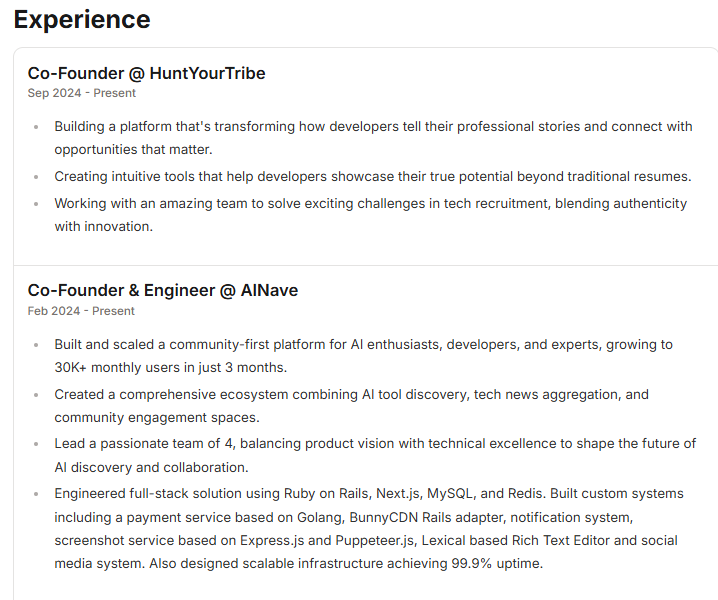Click bullet dot beside "Built and scaled"
This screenshot has width=718, height=600.
[37, 345]
